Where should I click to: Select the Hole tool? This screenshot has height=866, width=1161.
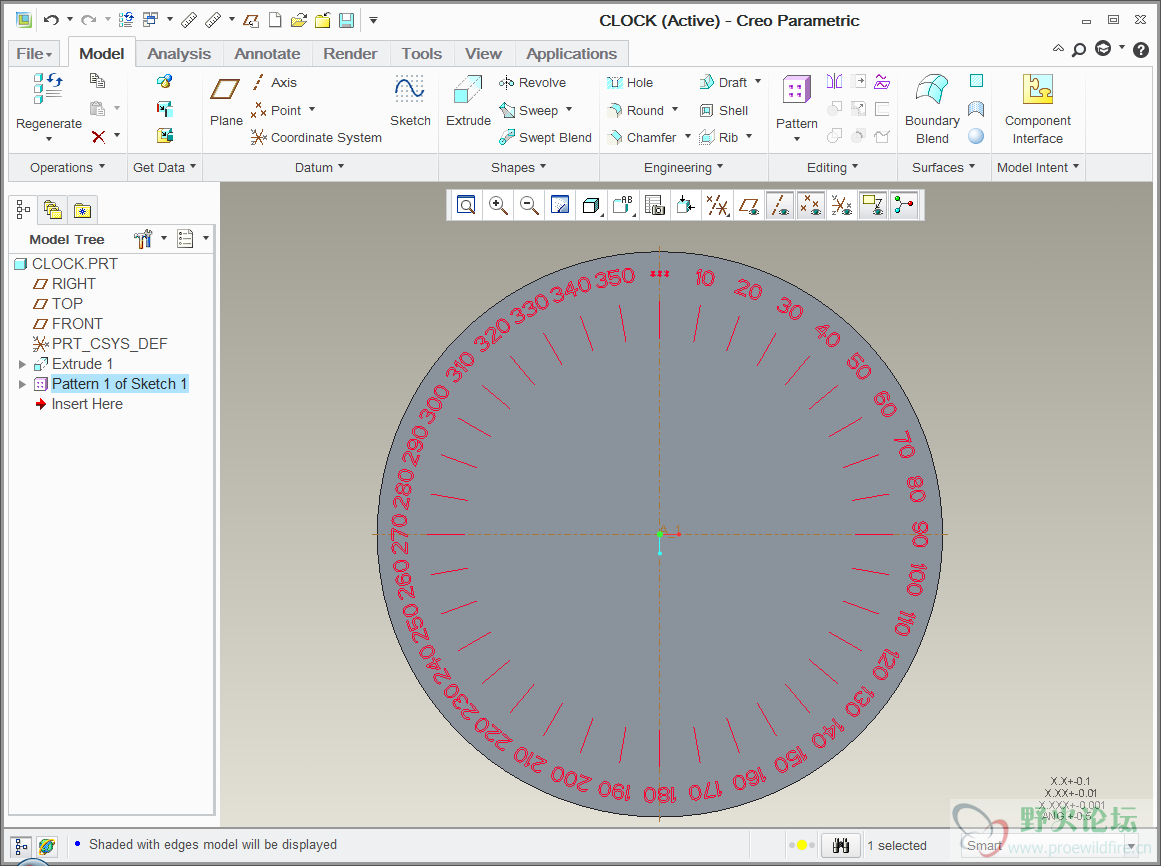click(630, 82)
